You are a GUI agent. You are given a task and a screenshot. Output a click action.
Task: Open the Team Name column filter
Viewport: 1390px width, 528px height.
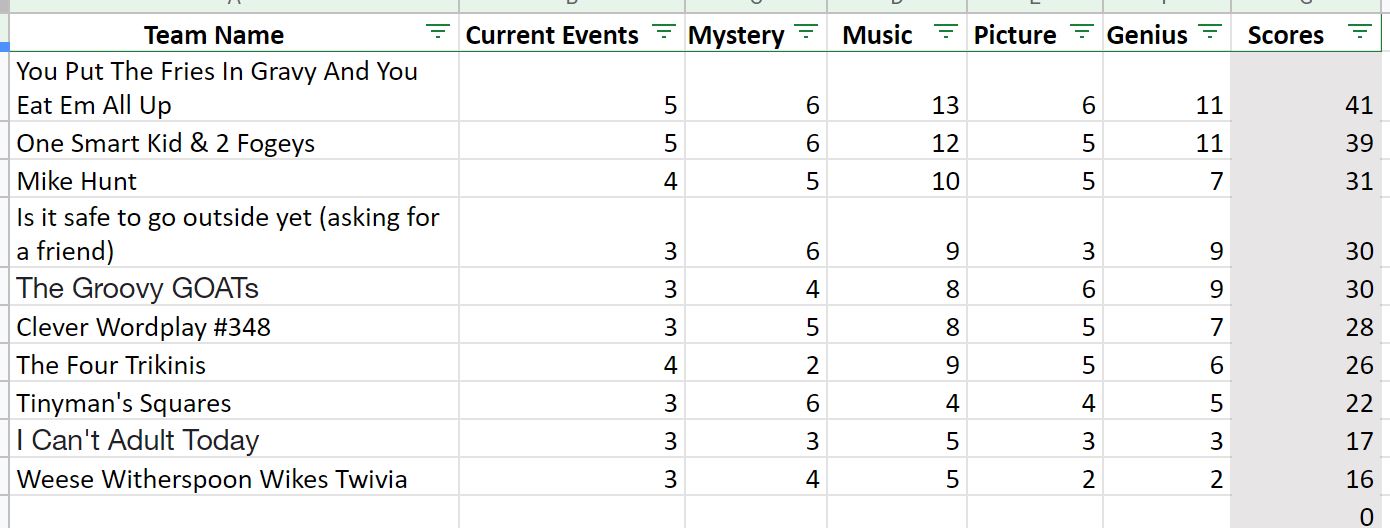pyautogui.click(x=437, y=33)
